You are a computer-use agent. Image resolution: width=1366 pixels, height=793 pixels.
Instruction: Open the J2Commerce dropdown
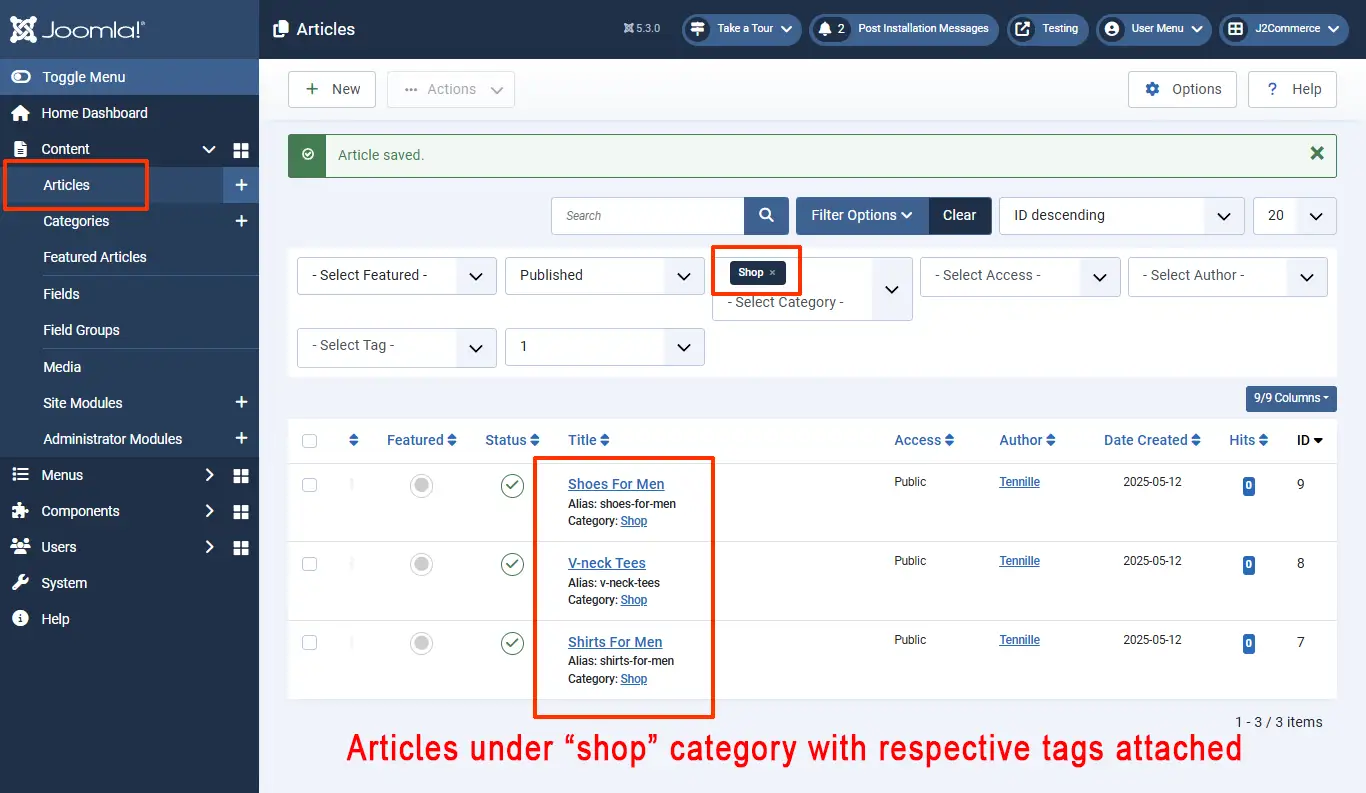[1284, 29]
